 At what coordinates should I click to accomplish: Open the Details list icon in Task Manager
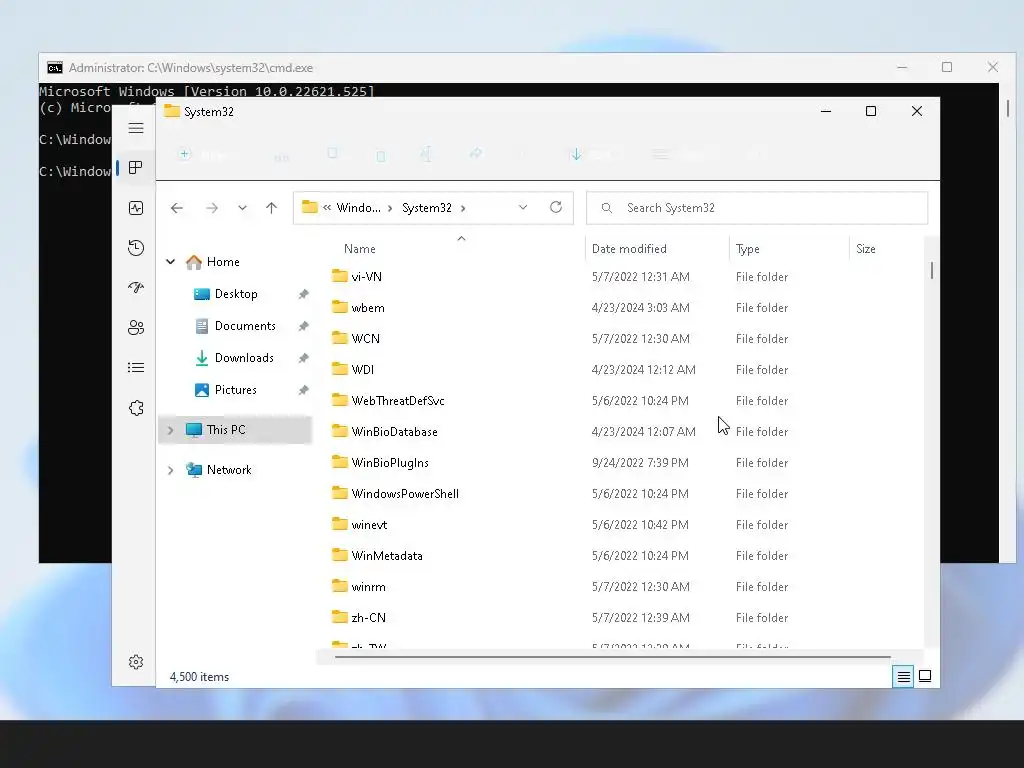pyautogui.click(x=136, y=368)
